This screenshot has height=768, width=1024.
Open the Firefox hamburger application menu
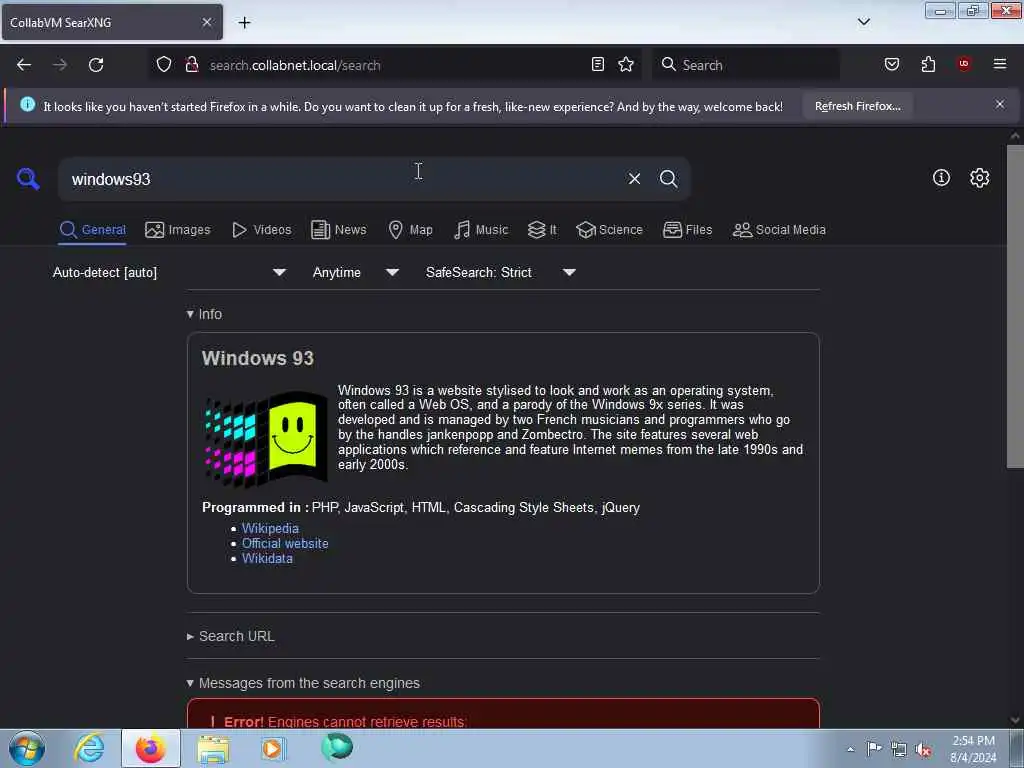[x=1000, y=64]
